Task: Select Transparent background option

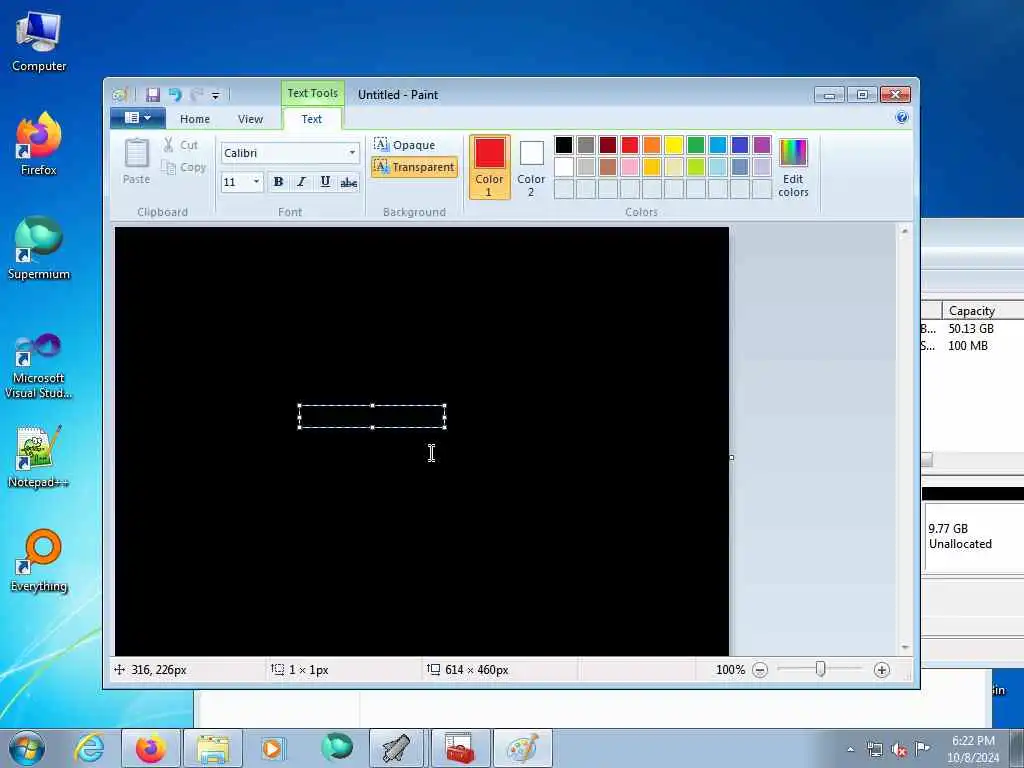Action: click(414, 167)
